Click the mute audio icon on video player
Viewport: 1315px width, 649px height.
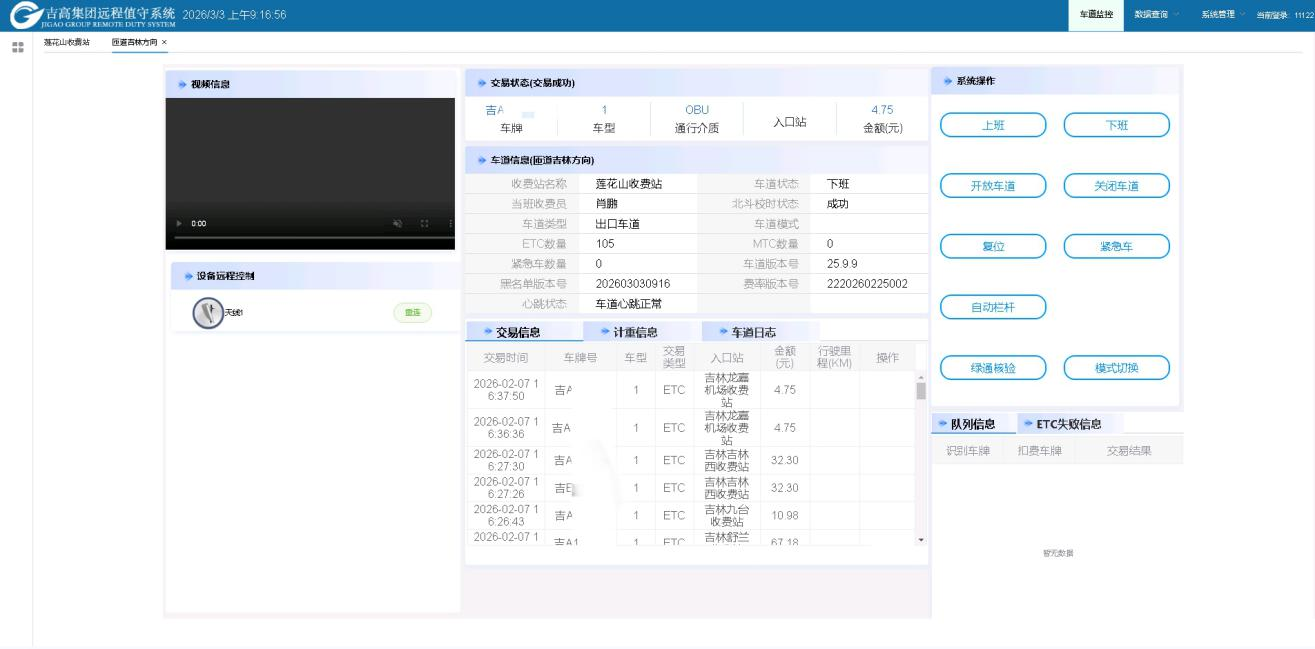[x=398, y=224]
